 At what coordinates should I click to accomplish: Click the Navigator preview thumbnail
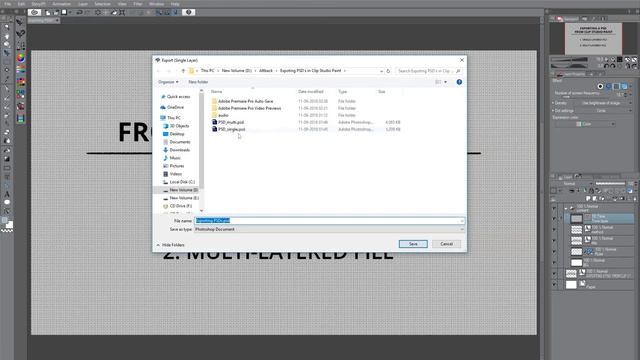(x=593, y=39)
